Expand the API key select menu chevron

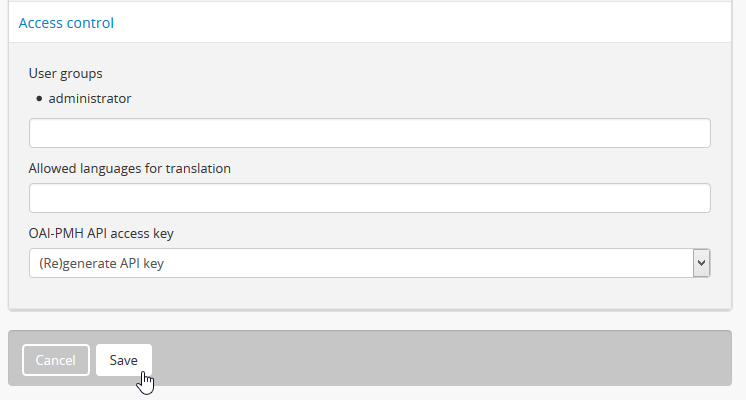coord(701,263)
